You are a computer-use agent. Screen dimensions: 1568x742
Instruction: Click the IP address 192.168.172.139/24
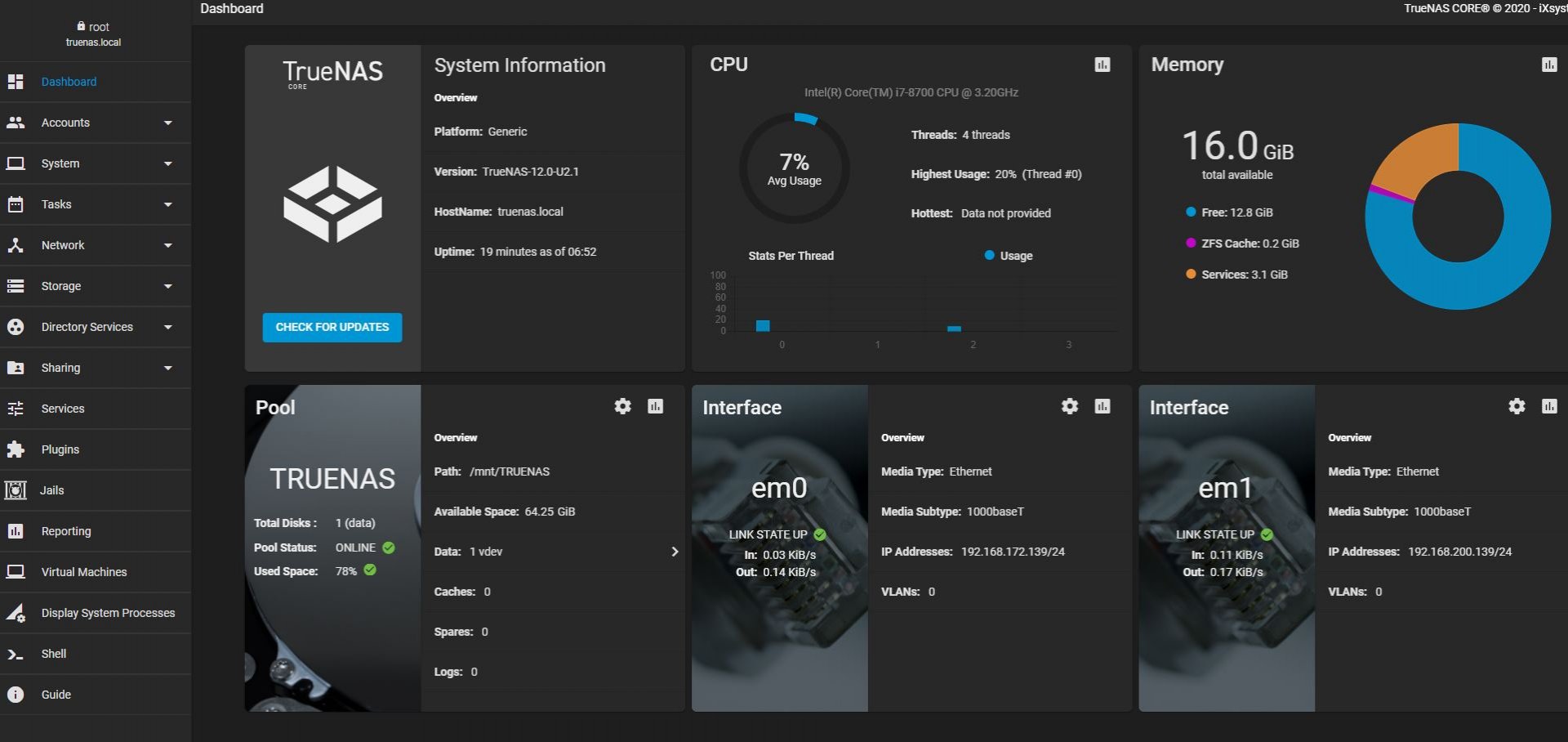(1013, 552)
